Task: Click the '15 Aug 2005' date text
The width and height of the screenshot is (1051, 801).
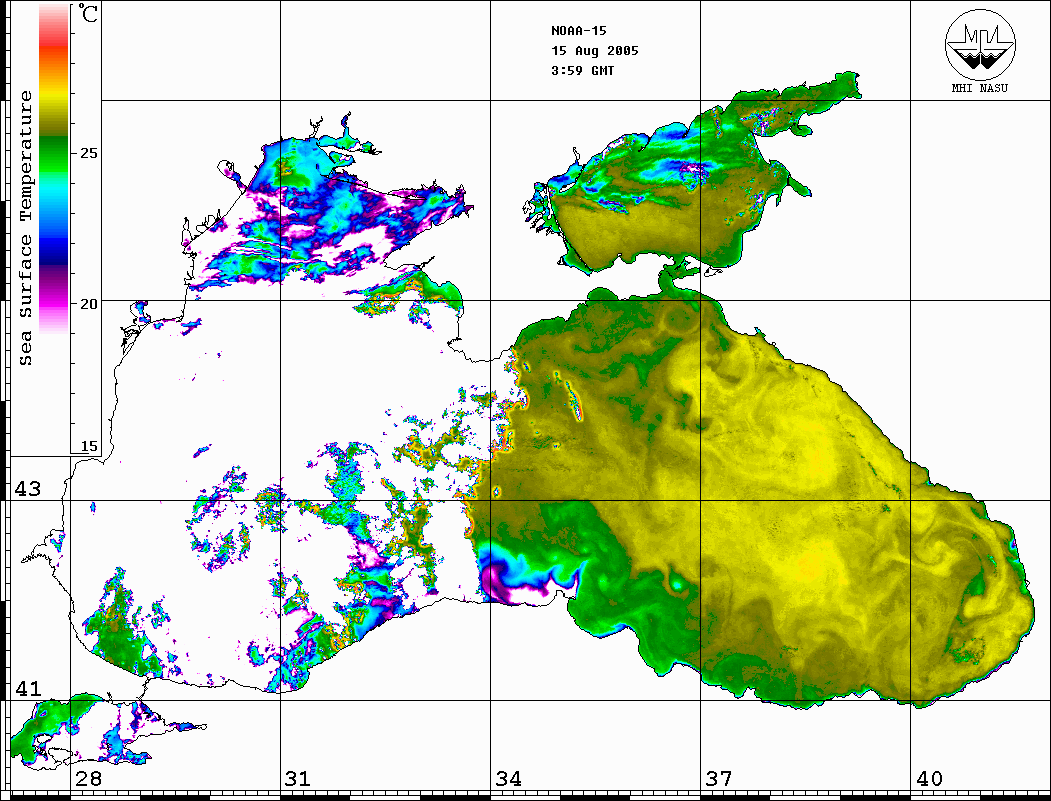Action: pos(595,51)
